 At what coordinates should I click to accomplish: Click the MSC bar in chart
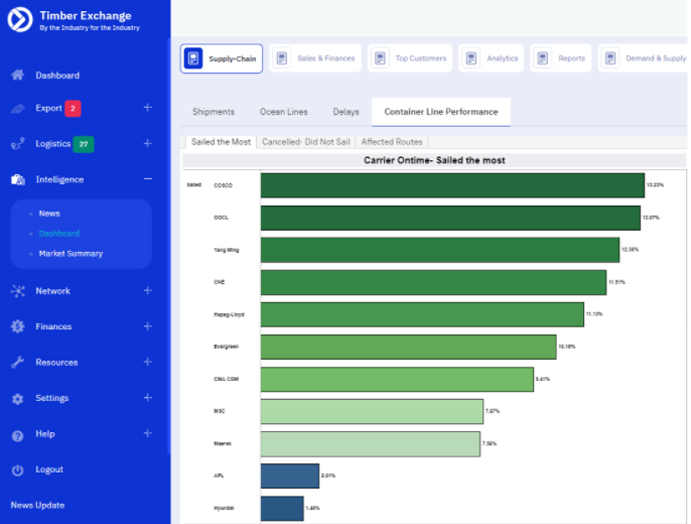tap(372, 411)
